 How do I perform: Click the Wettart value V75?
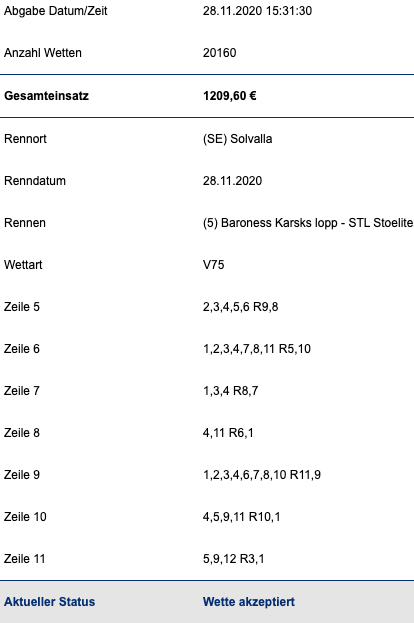(214, 265)
